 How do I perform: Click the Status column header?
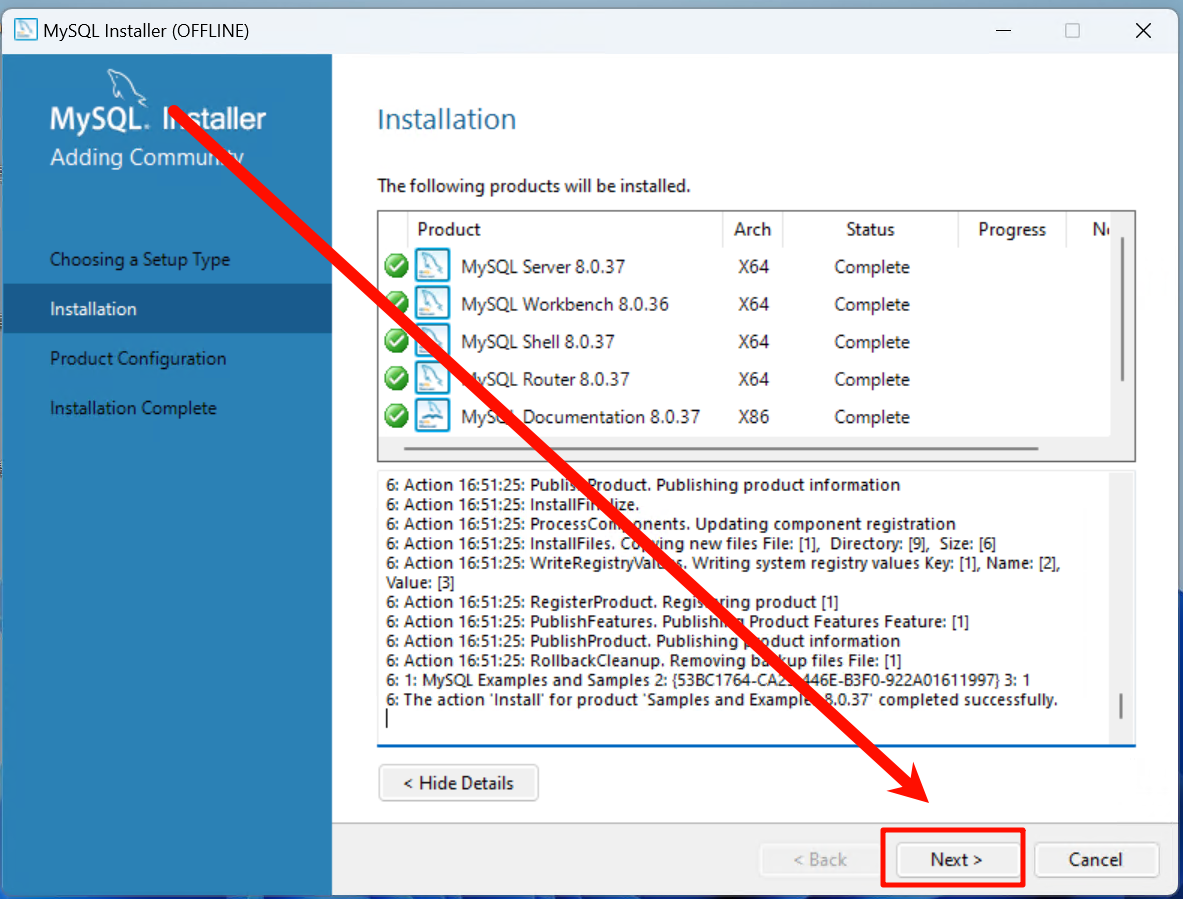point(870,229)
